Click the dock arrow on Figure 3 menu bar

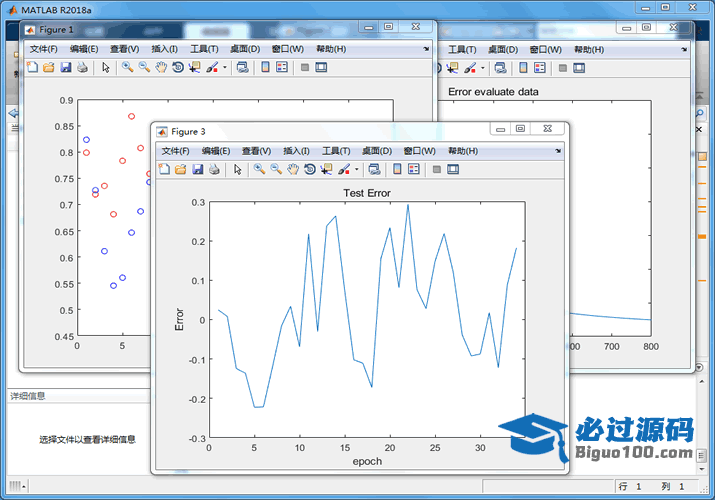coord(559,151)
